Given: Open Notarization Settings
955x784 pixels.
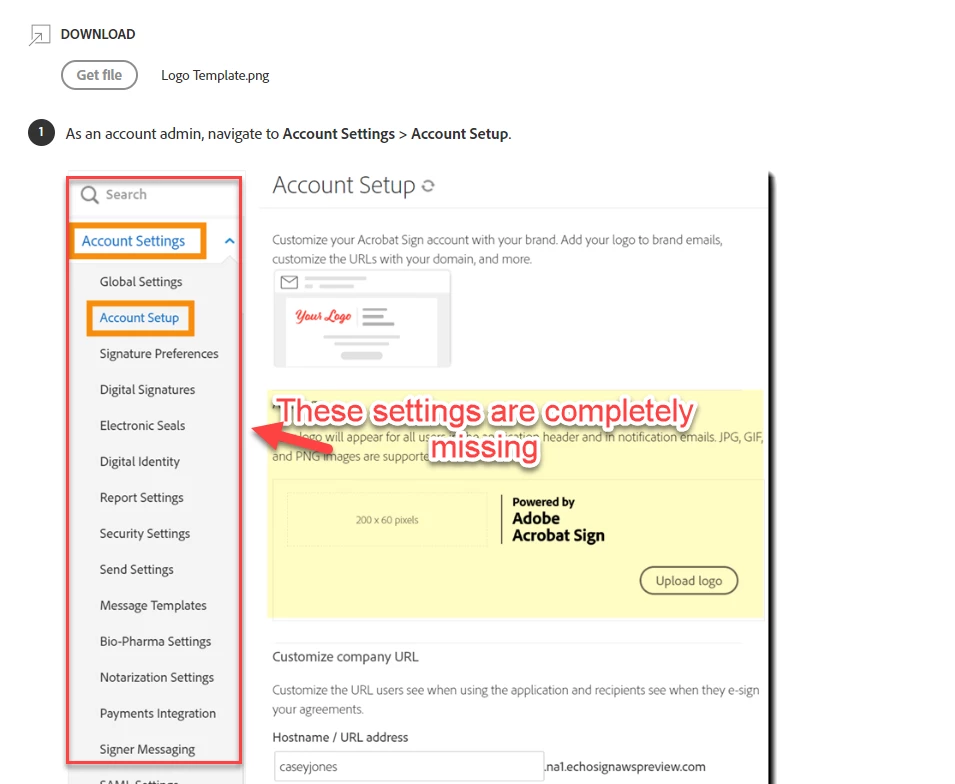Looking at the screenshot, I should click(157, 677).
